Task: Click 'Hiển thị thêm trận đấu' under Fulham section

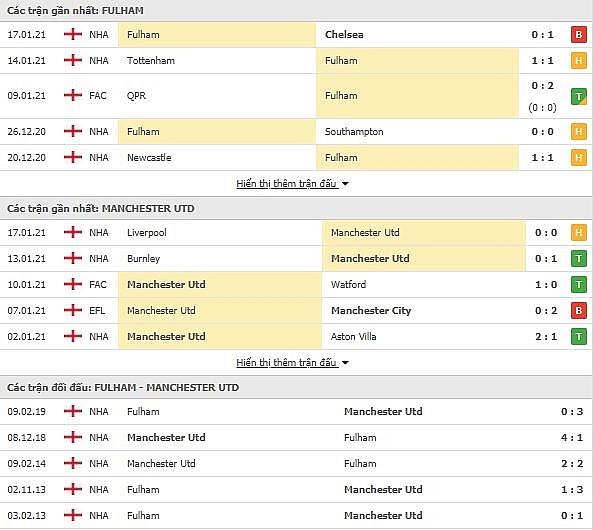Action: click(286, 183)
